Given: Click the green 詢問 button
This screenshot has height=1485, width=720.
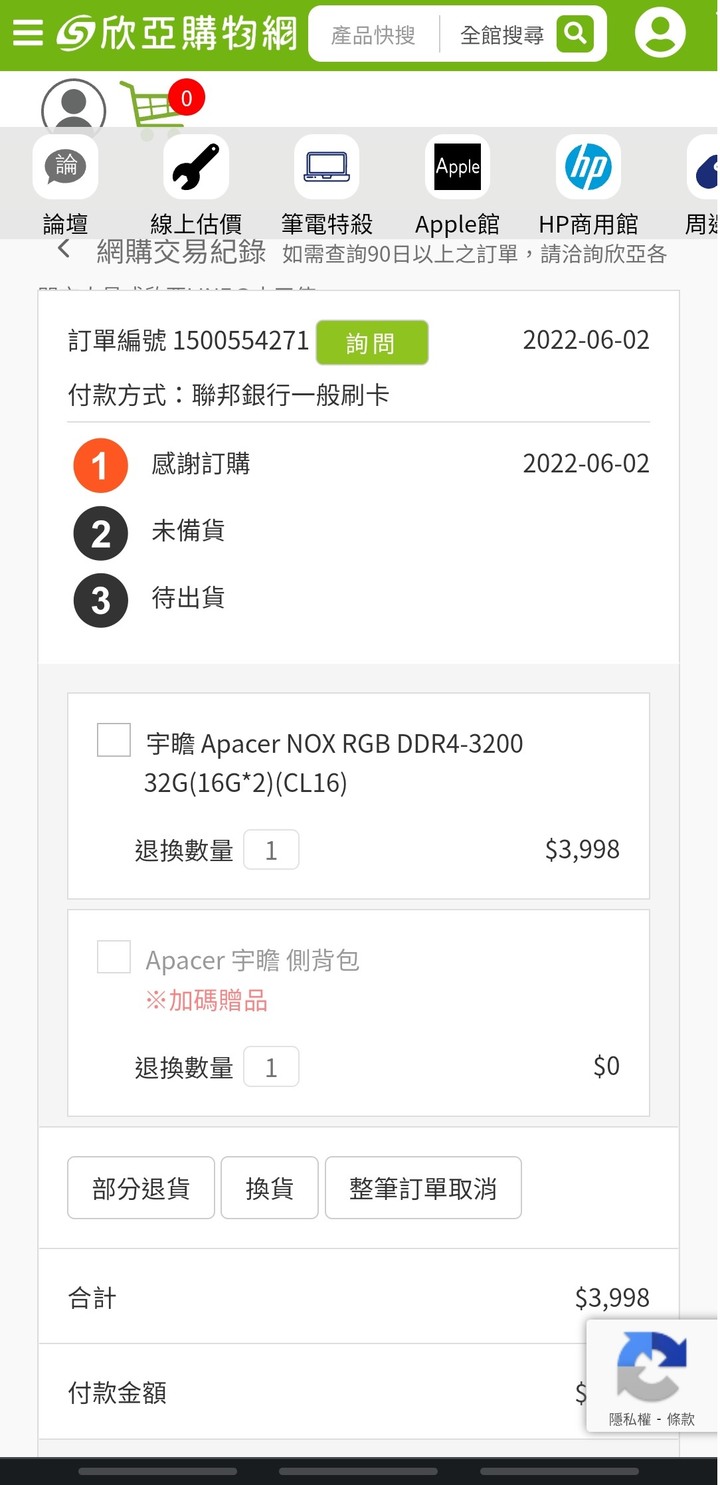Looking at the screenshot, I should 372,343.
